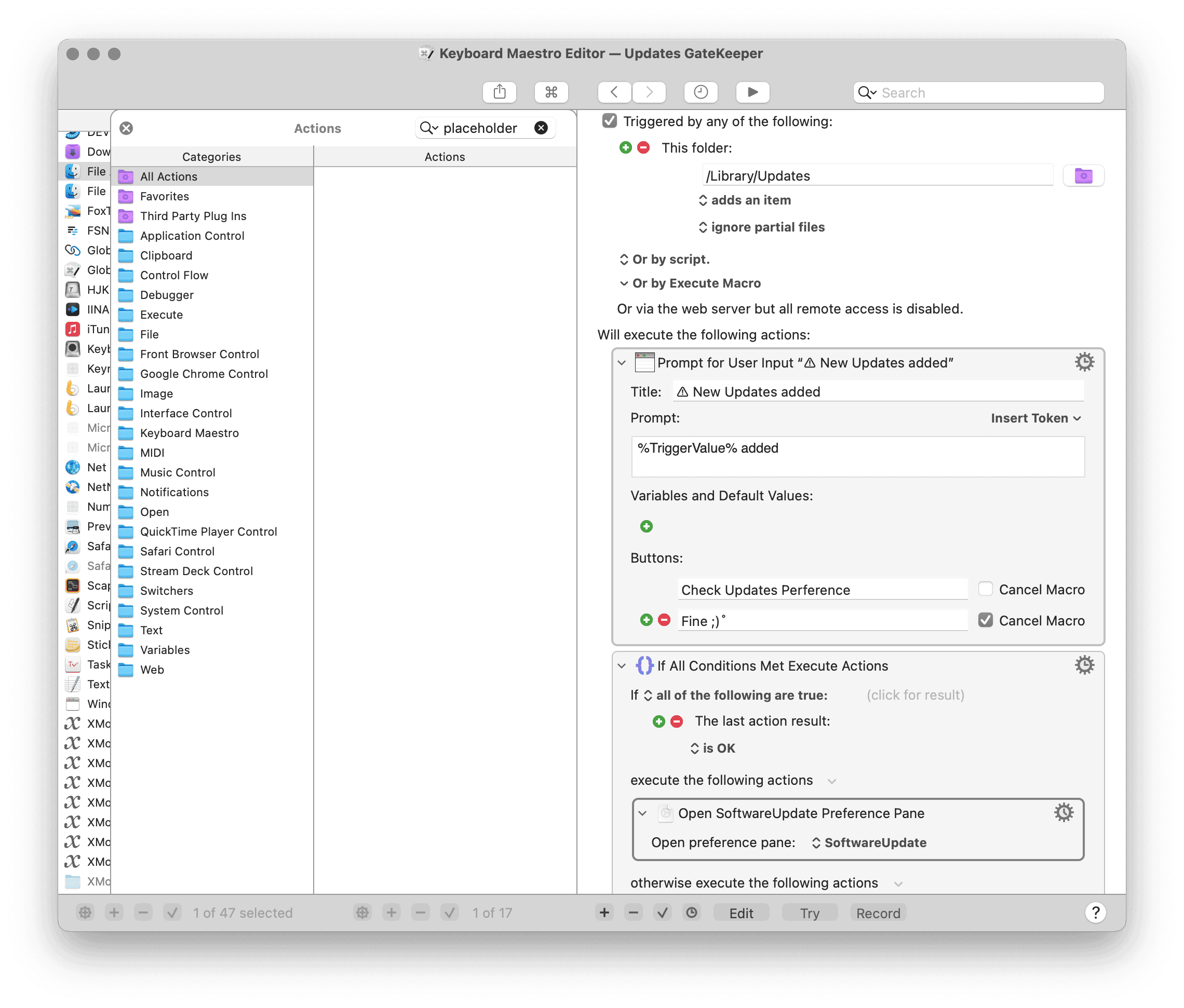Disable Cancel Macro for 'Fine ;)' button
The width and height of the screenshot is (1184, 1008).
985,620
